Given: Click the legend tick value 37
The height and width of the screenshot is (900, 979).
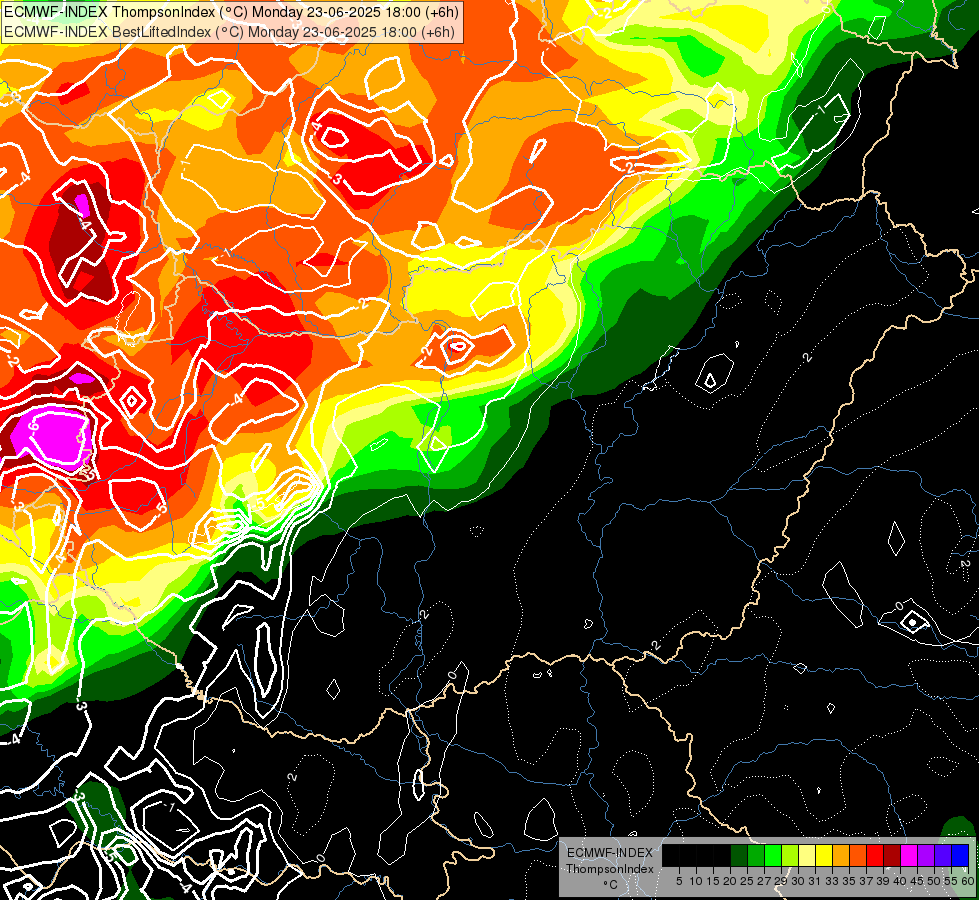Looking at the screenshot, I should pos(867,881).
